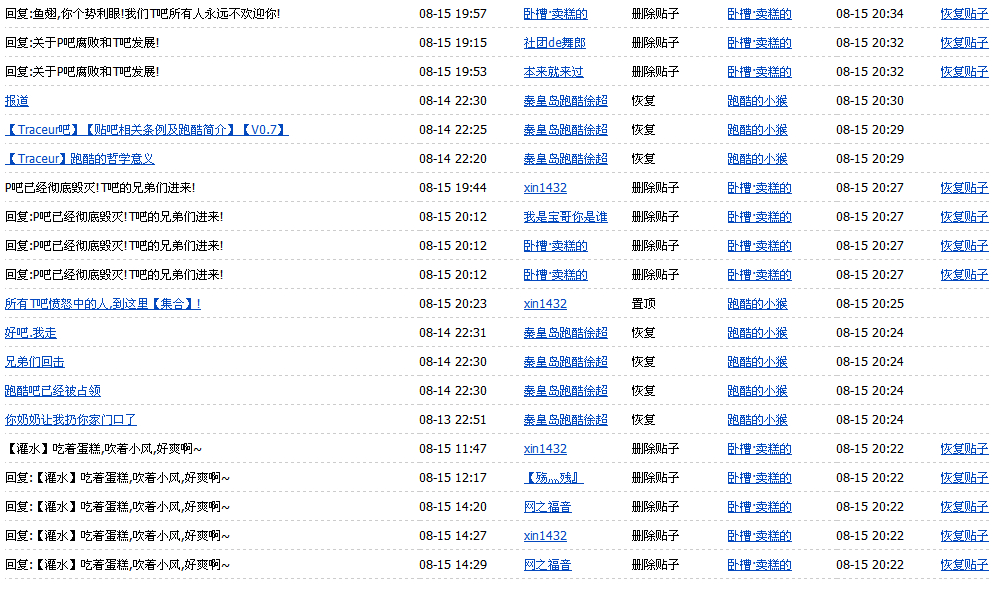This screenshot has width=1002, height=589.
Task: Open author xin1432 in the 08-15 19:44 row
Action: (545, 188)
